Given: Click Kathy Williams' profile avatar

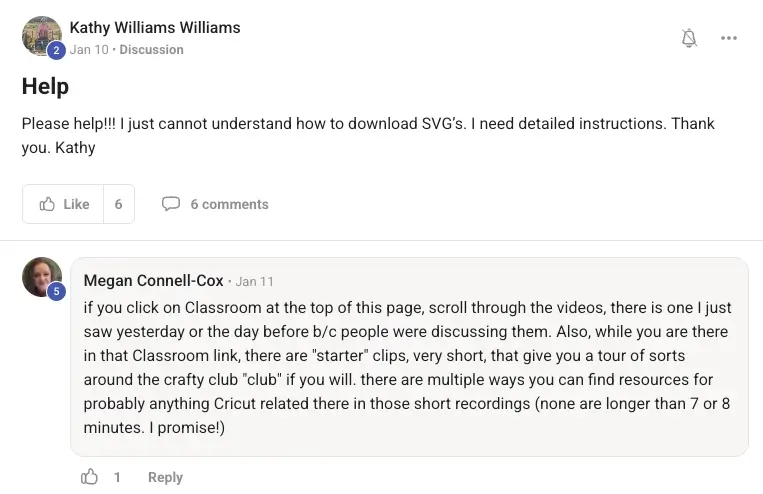Looking at the screenshot, I should (40, 35).
